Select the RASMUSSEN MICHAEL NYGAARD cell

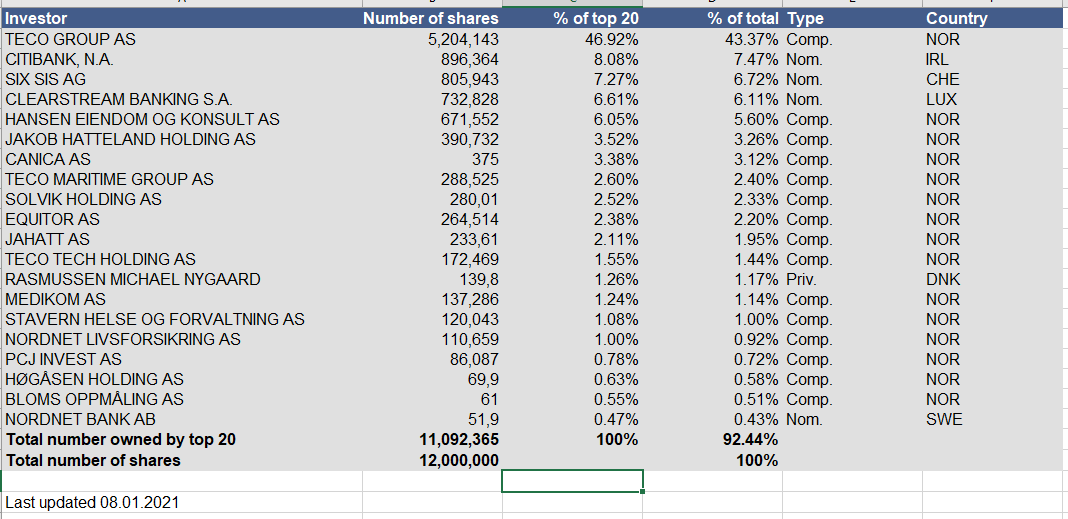click(x=132, y=279)
